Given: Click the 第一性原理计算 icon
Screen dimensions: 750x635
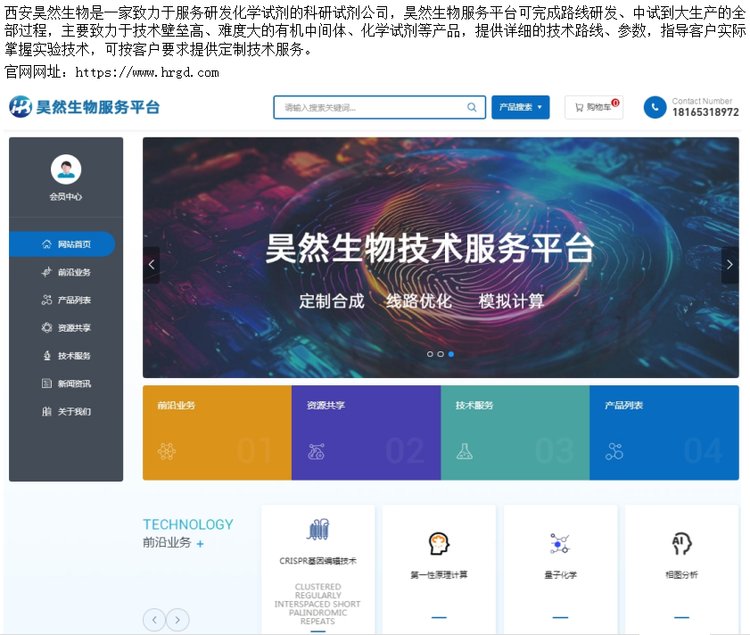Looking at the screenshot, I should pyautogui.click(x=439, y=543).
